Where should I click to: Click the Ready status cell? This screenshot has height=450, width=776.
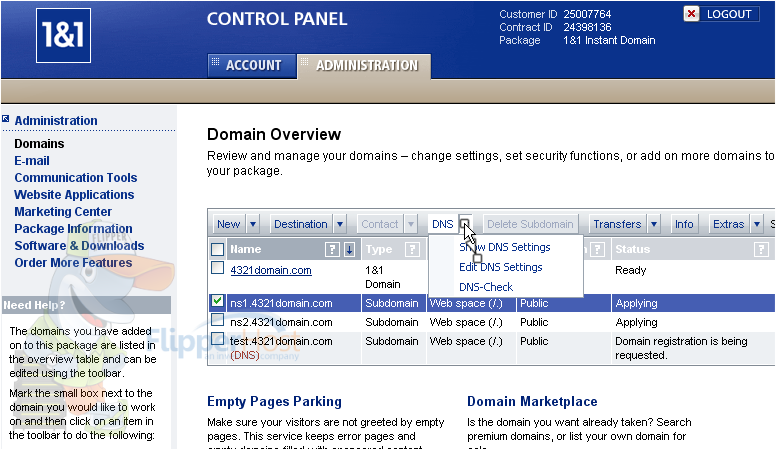pyautogui.click(x=630, y=270)
